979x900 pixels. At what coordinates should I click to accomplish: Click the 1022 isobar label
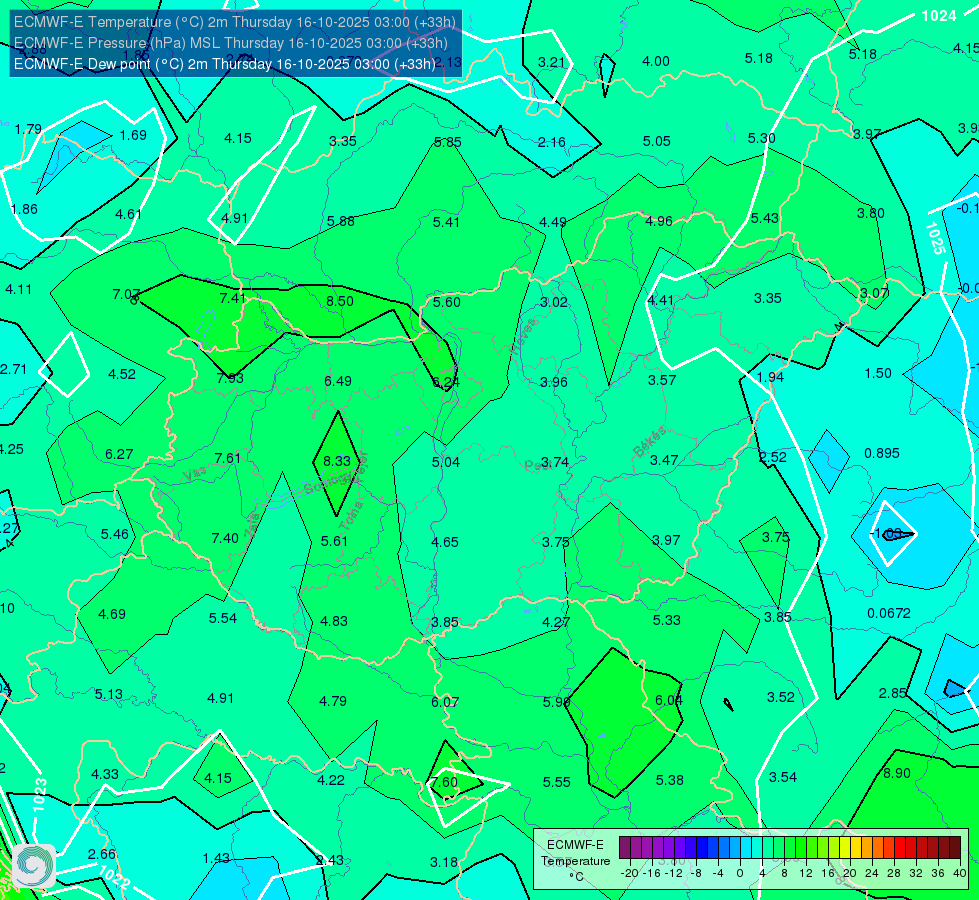[x=114, y=877]
